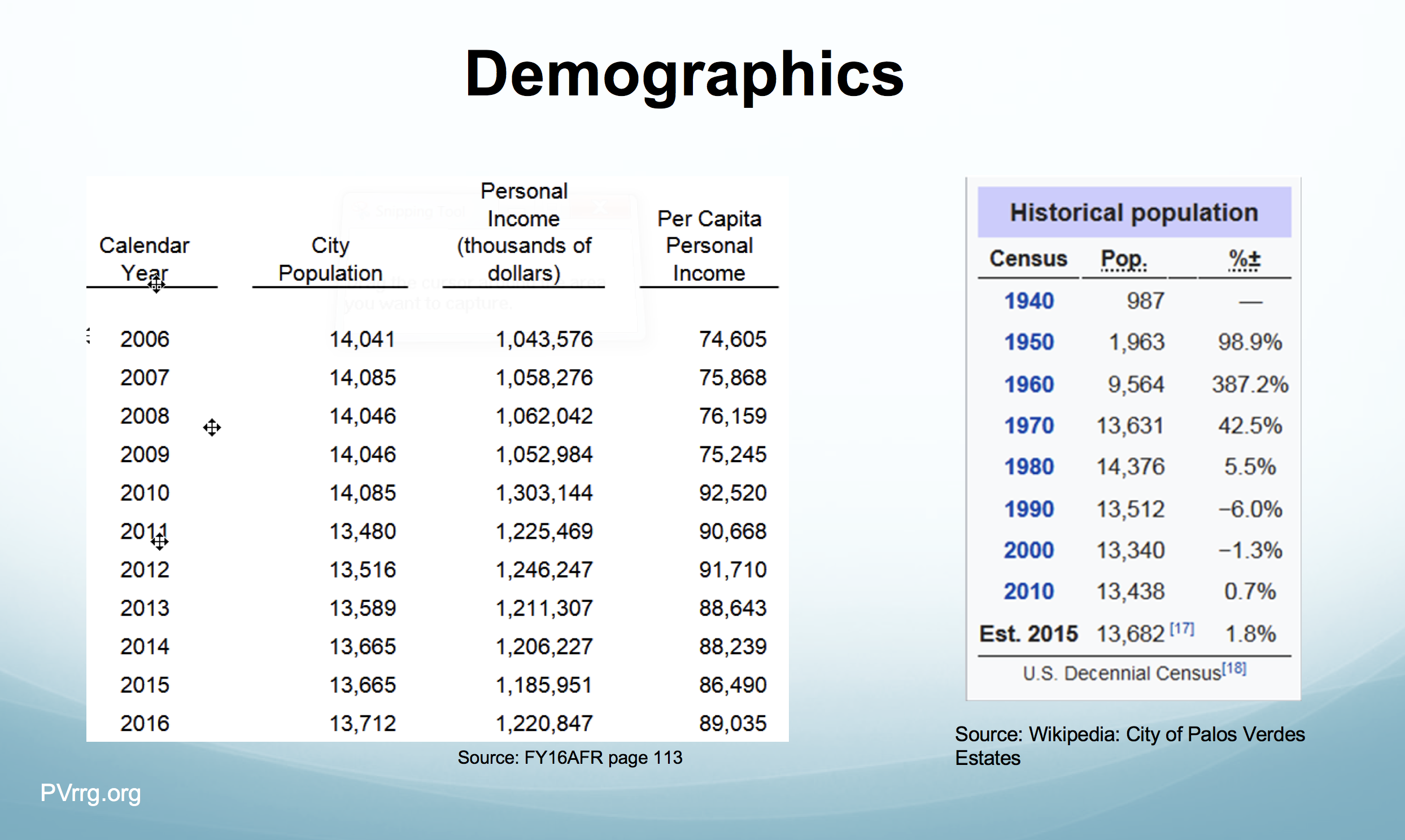Open census year 1940 link
This screenshot has height=840, width=1405.
click(x=1028, y=300)
